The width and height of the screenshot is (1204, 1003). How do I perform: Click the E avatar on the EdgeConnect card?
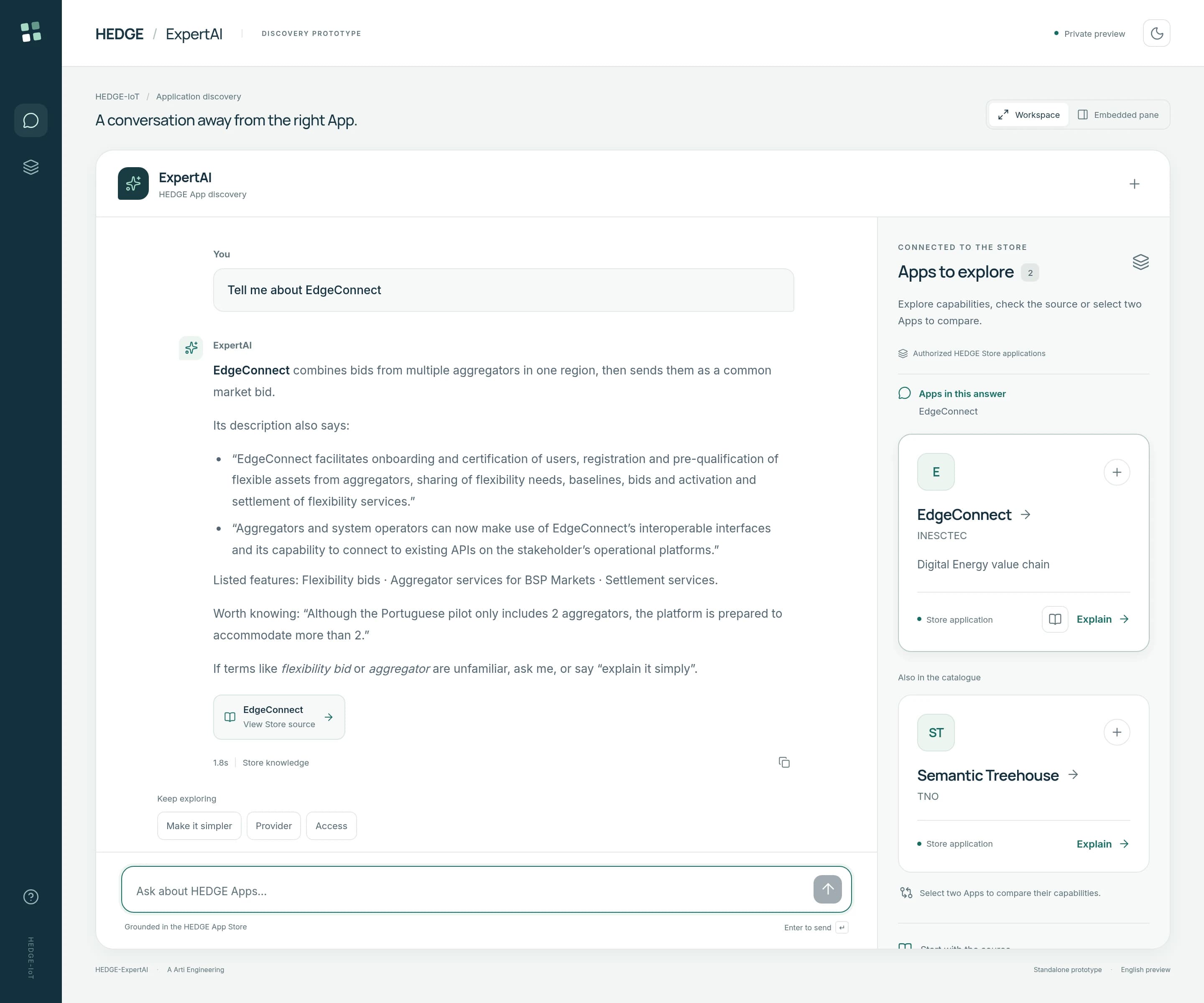(x=936, y=472)
